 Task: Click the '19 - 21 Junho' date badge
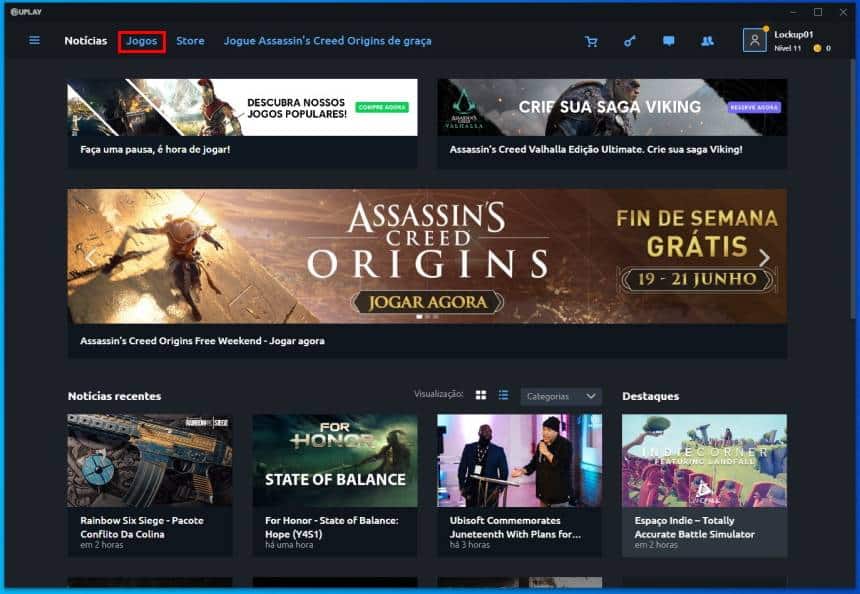pyautogui.click(x=697, y=280)
